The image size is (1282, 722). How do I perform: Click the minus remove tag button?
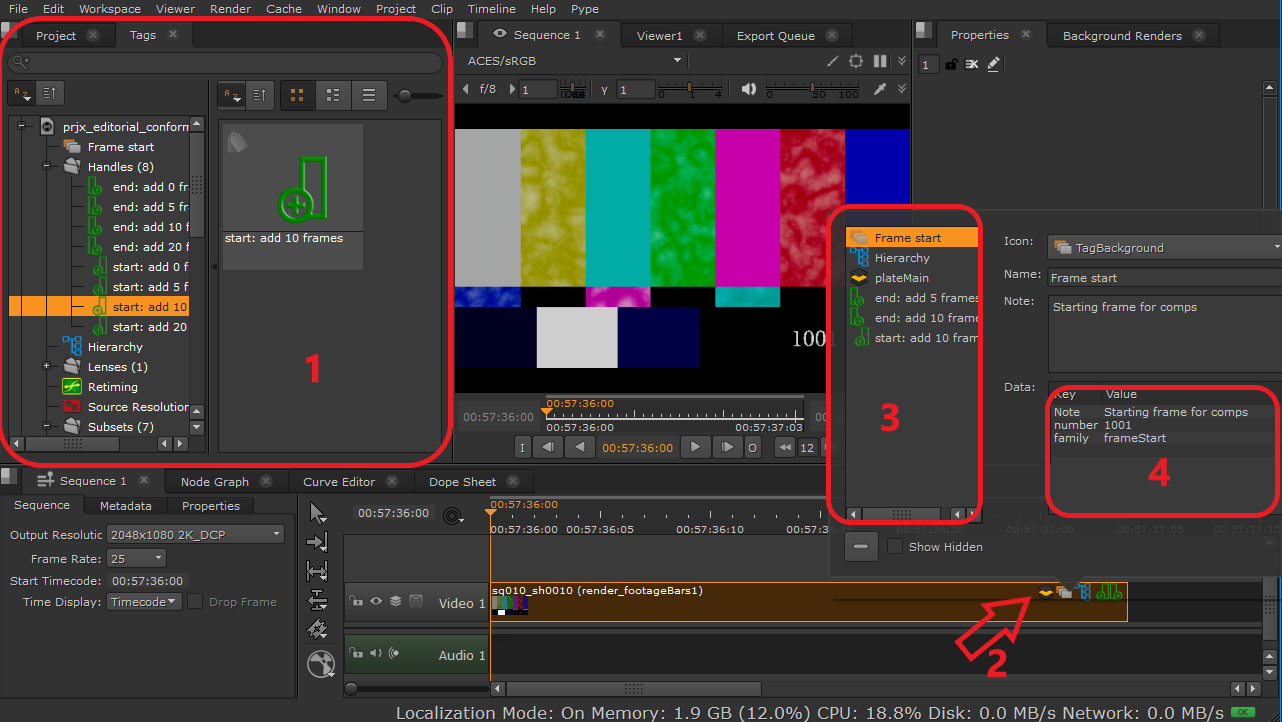click(861, 547)
